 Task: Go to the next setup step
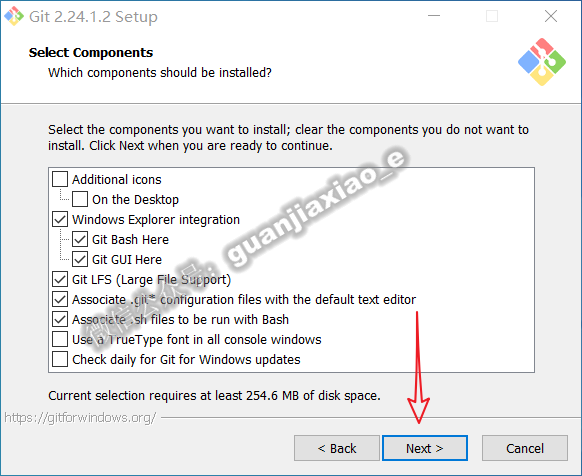[425, 448]
